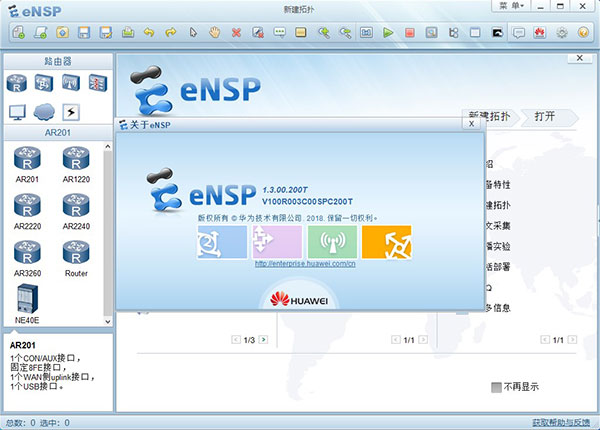Click the zoom out magnifier
600x430 pixels.
[345, 33]
